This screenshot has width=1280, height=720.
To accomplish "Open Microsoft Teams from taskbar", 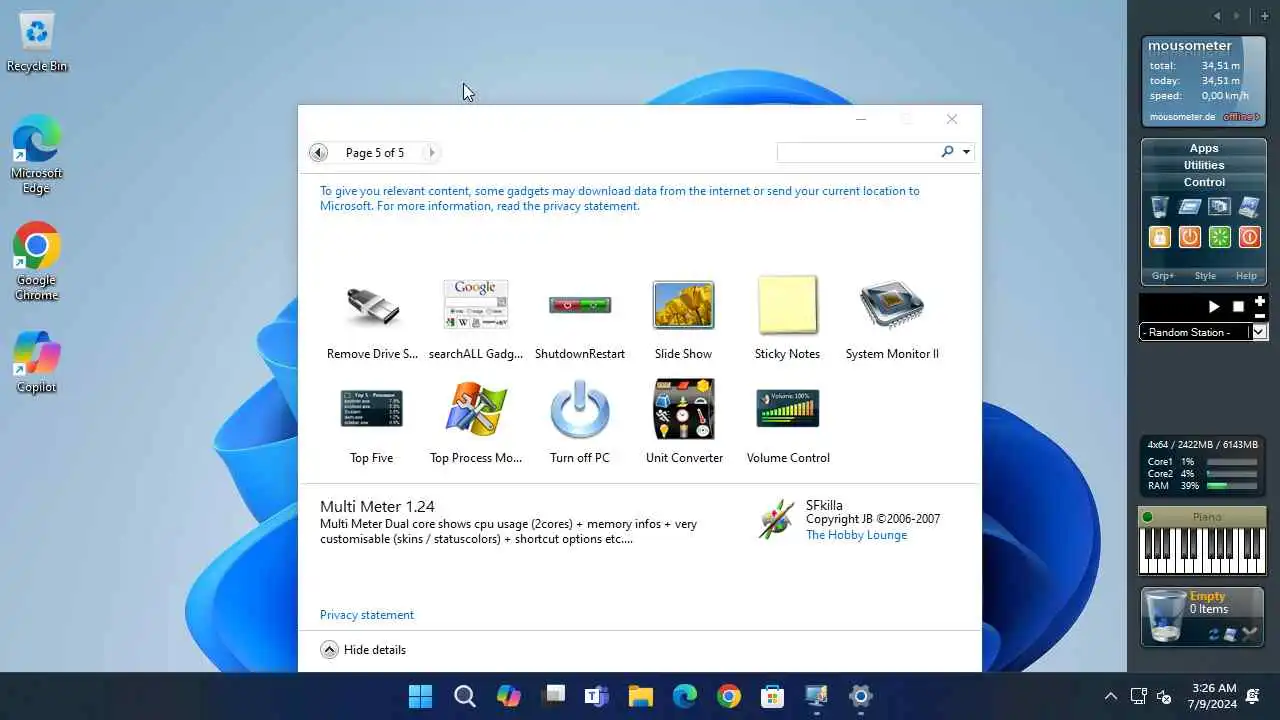I will pyautogui.click(x=597, y=696).
